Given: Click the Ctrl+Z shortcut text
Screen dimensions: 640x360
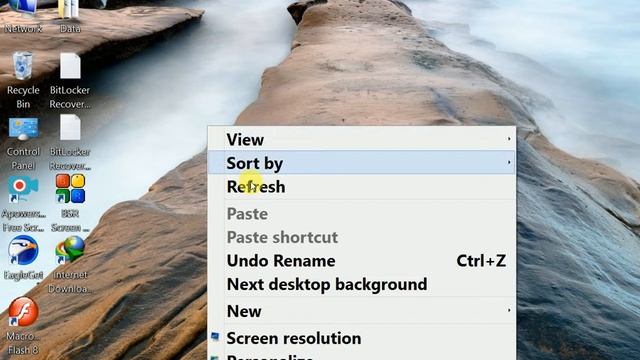Looking at the screenshot, I should (481, 261).
